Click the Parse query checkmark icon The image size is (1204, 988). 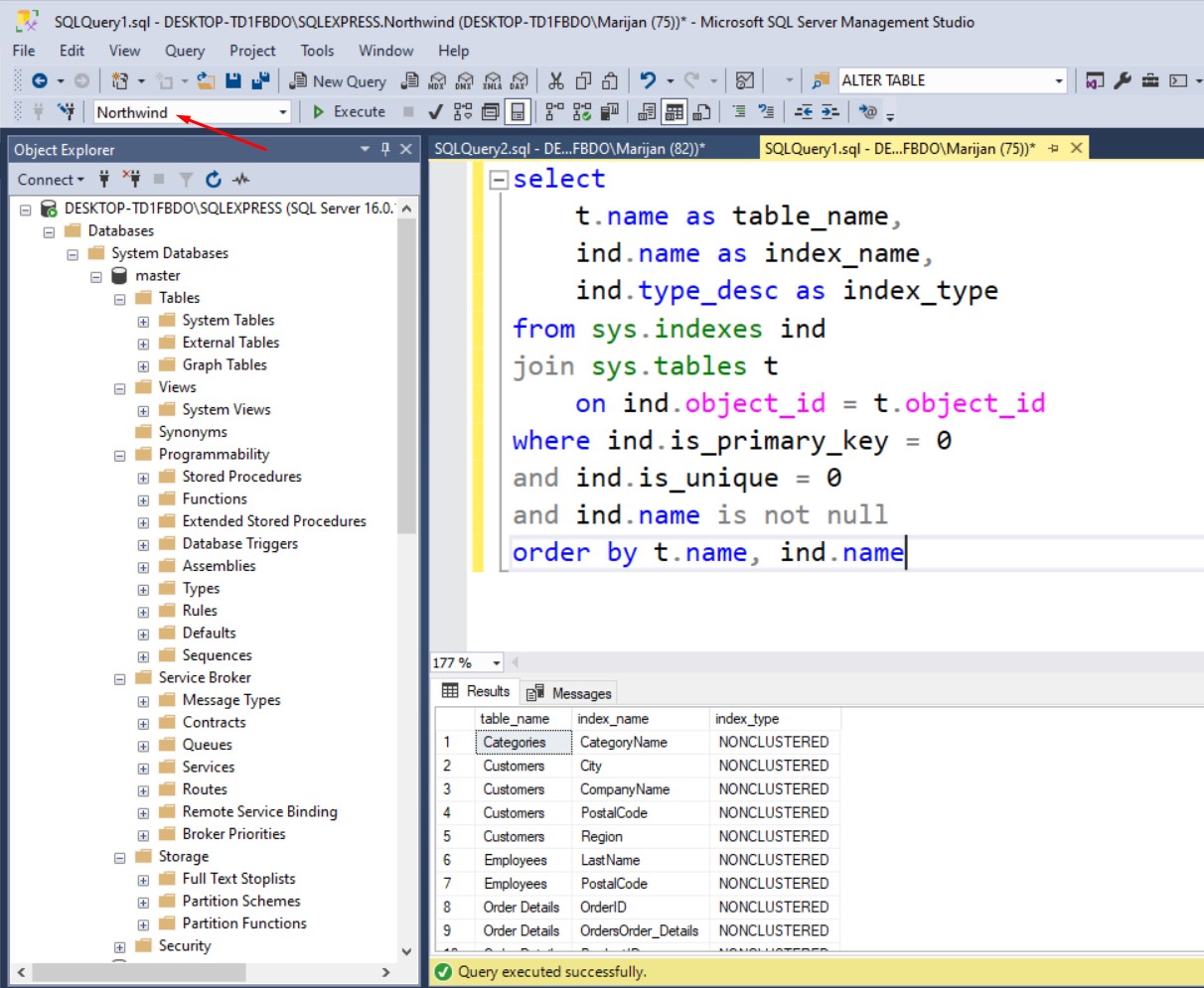[435, 112]
